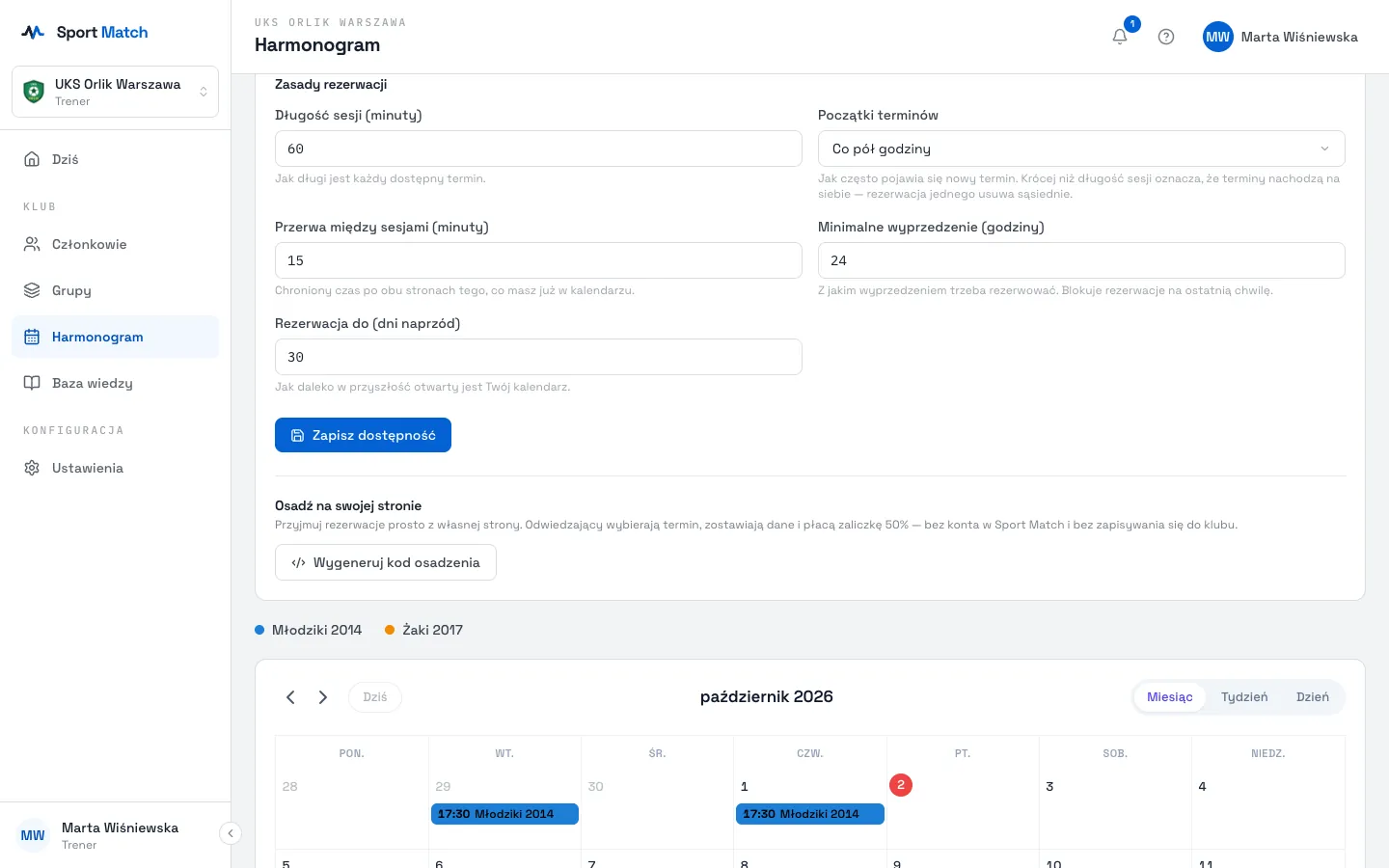Image resolution: width=1389 pixels, height=868 pixels.
Task: Click the Sport Match logo icon
Action: point(33,32)
